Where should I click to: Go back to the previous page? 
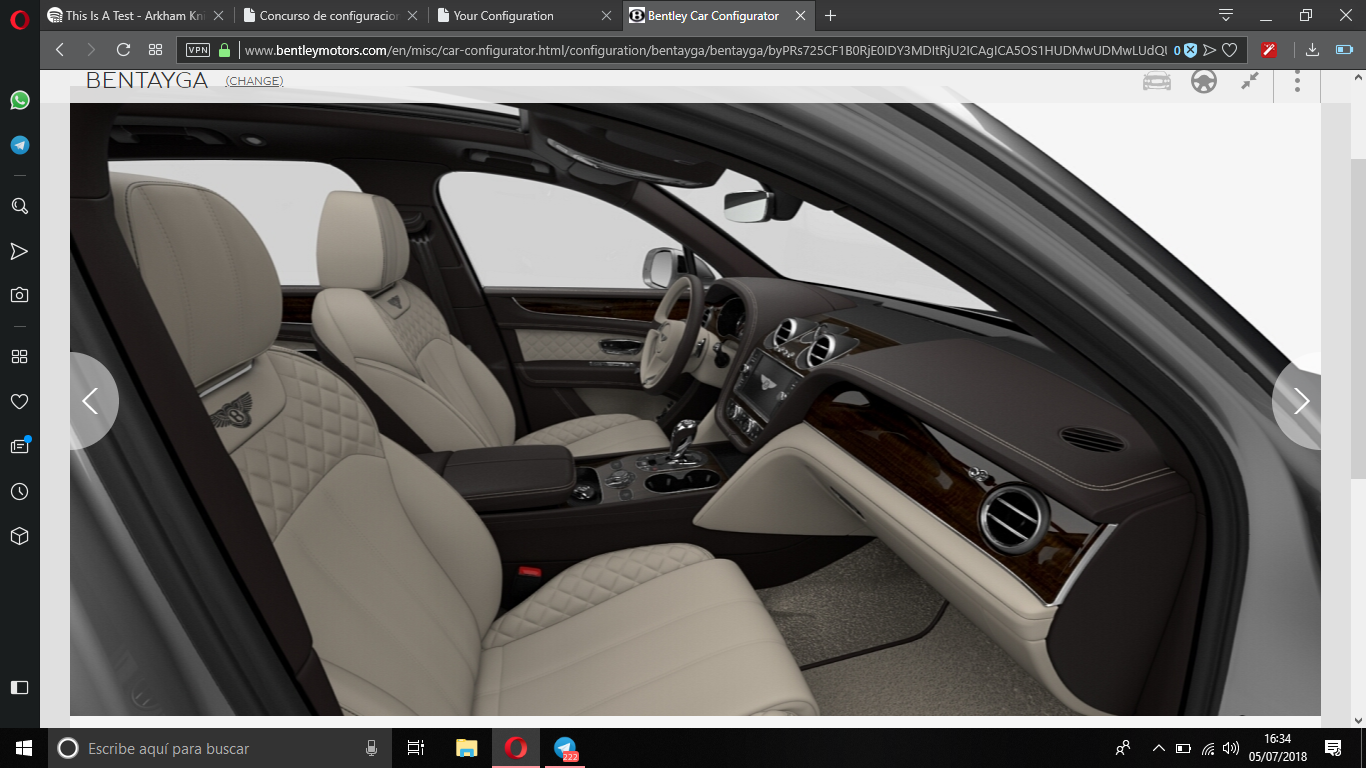click(x=60, y=50)
